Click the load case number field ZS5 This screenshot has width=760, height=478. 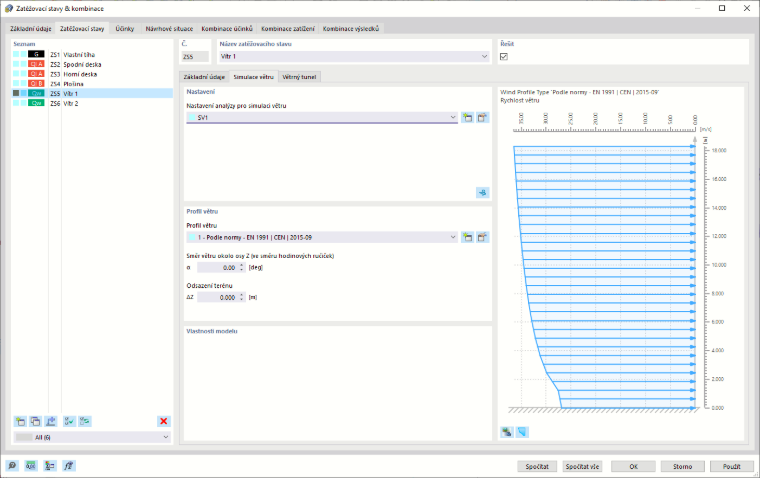[x=195, y=57]
